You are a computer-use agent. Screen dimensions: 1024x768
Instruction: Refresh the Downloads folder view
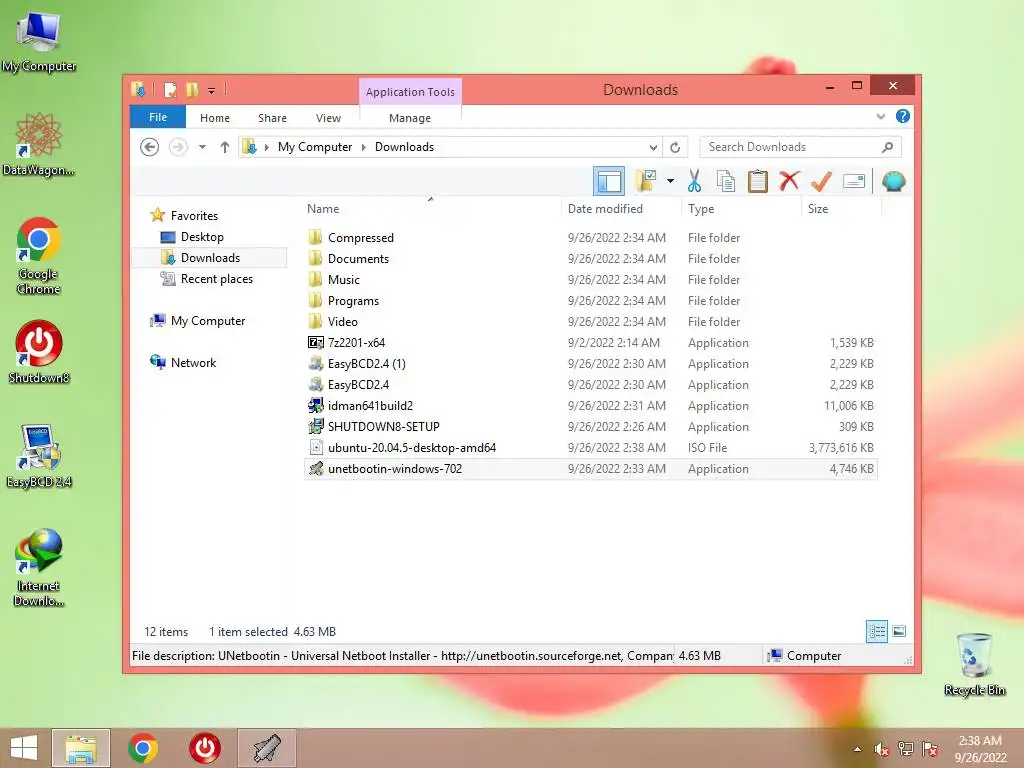(675, 147)
